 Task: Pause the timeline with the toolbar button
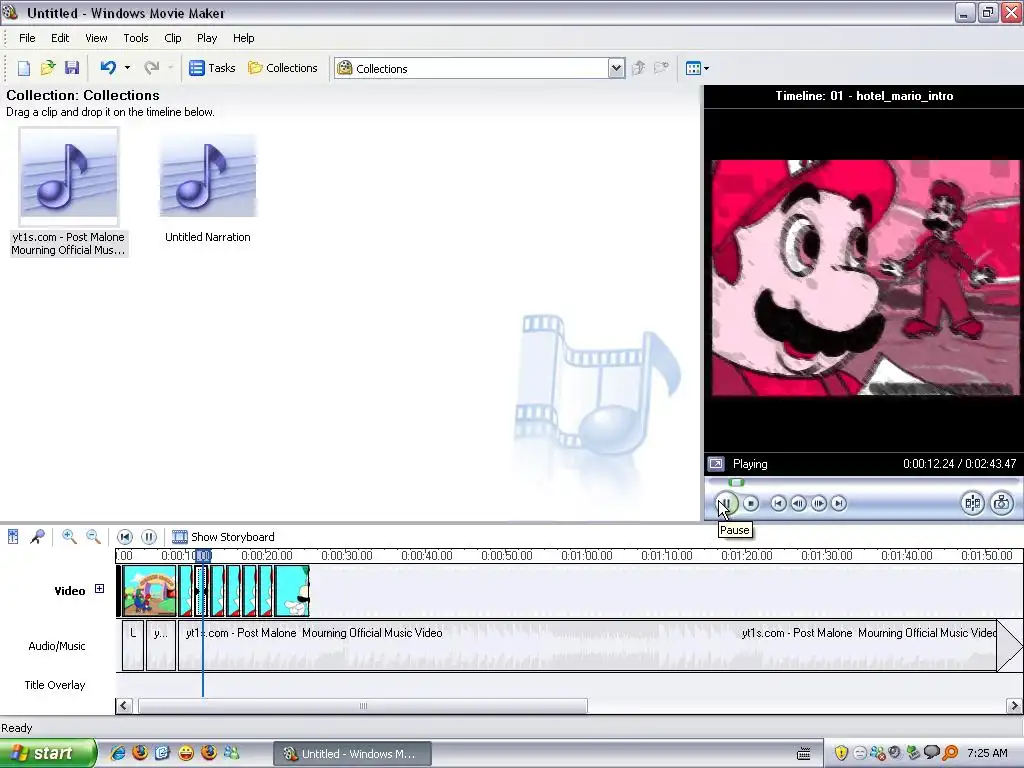coord(149,537)
